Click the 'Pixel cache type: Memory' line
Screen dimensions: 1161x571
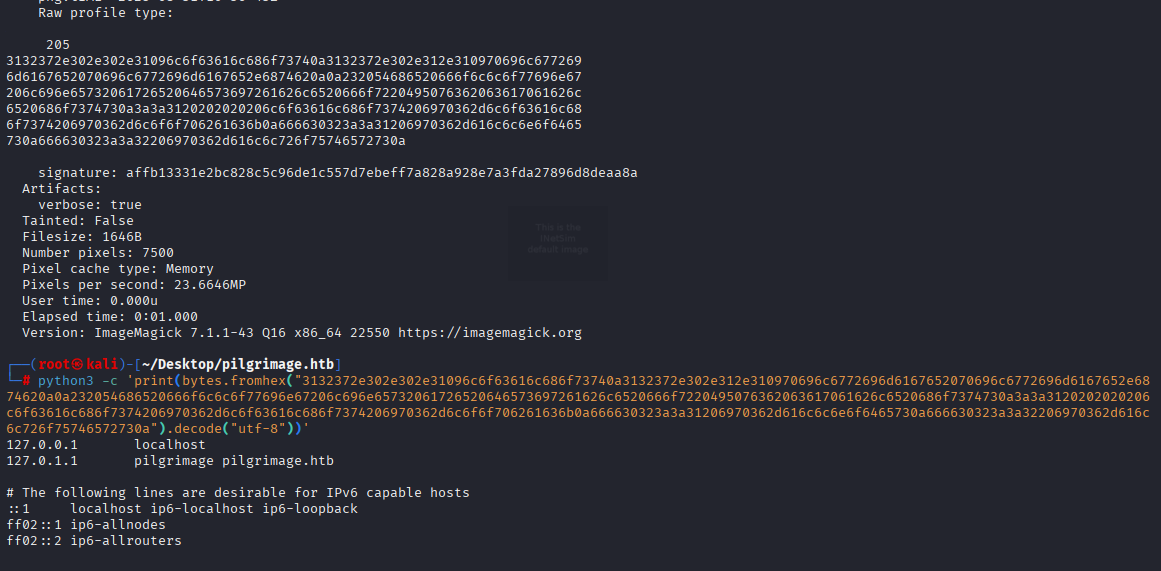[x=118, y=269]
